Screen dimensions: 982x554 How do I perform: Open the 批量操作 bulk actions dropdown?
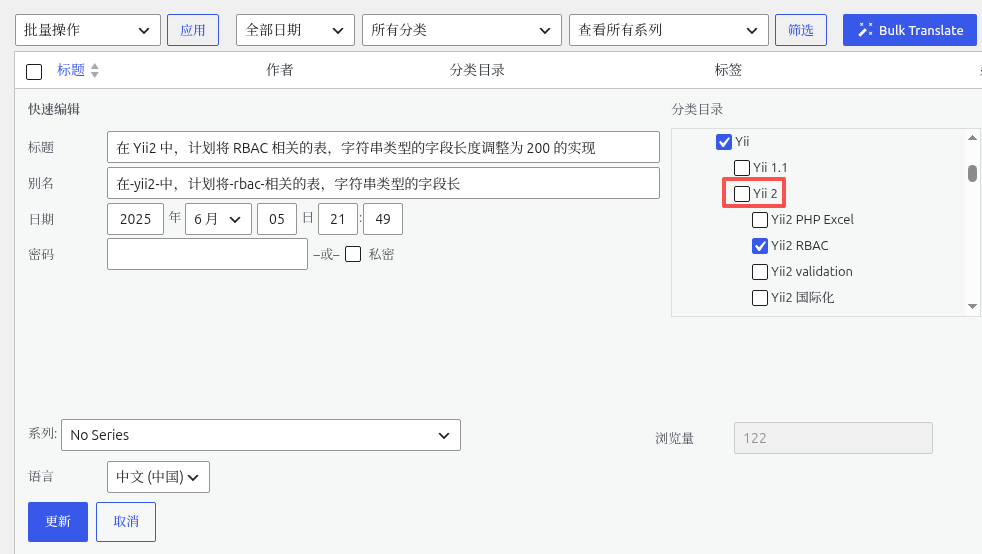(x=88, y=30)
